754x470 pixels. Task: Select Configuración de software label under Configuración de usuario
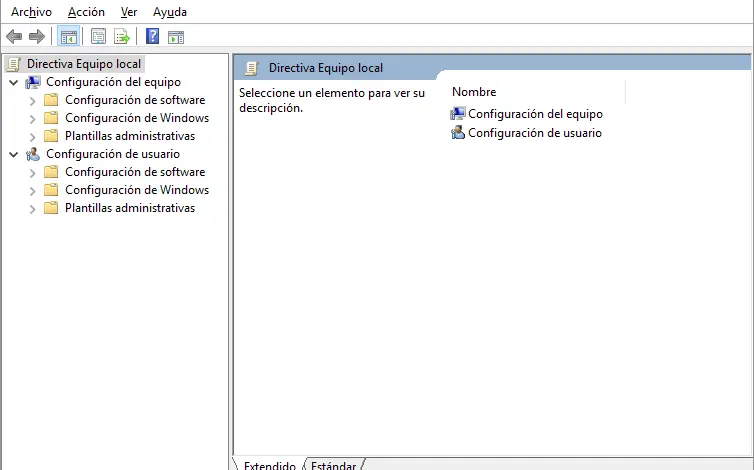coord(135,172)
